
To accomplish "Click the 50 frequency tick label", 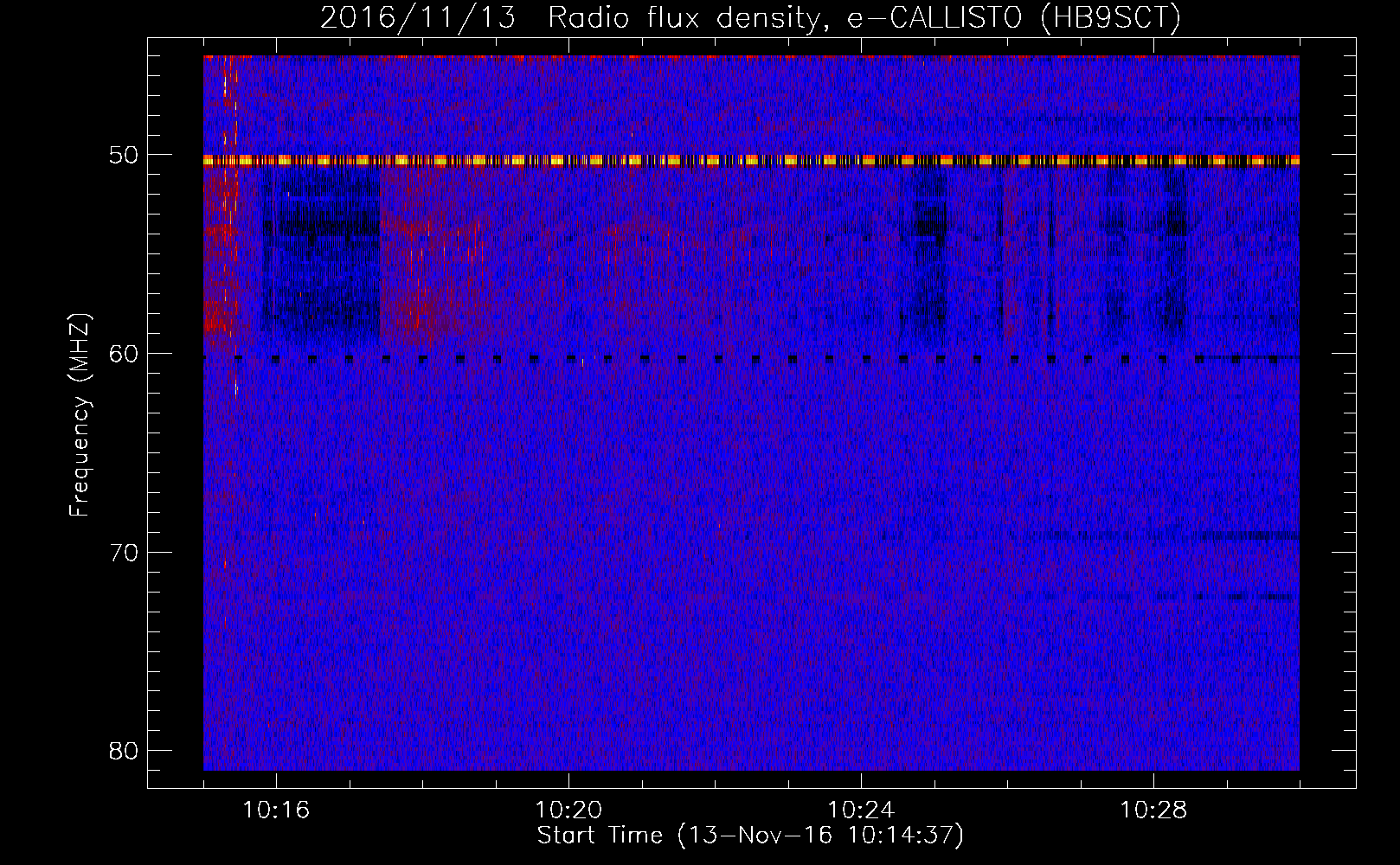I will [125, 156].
